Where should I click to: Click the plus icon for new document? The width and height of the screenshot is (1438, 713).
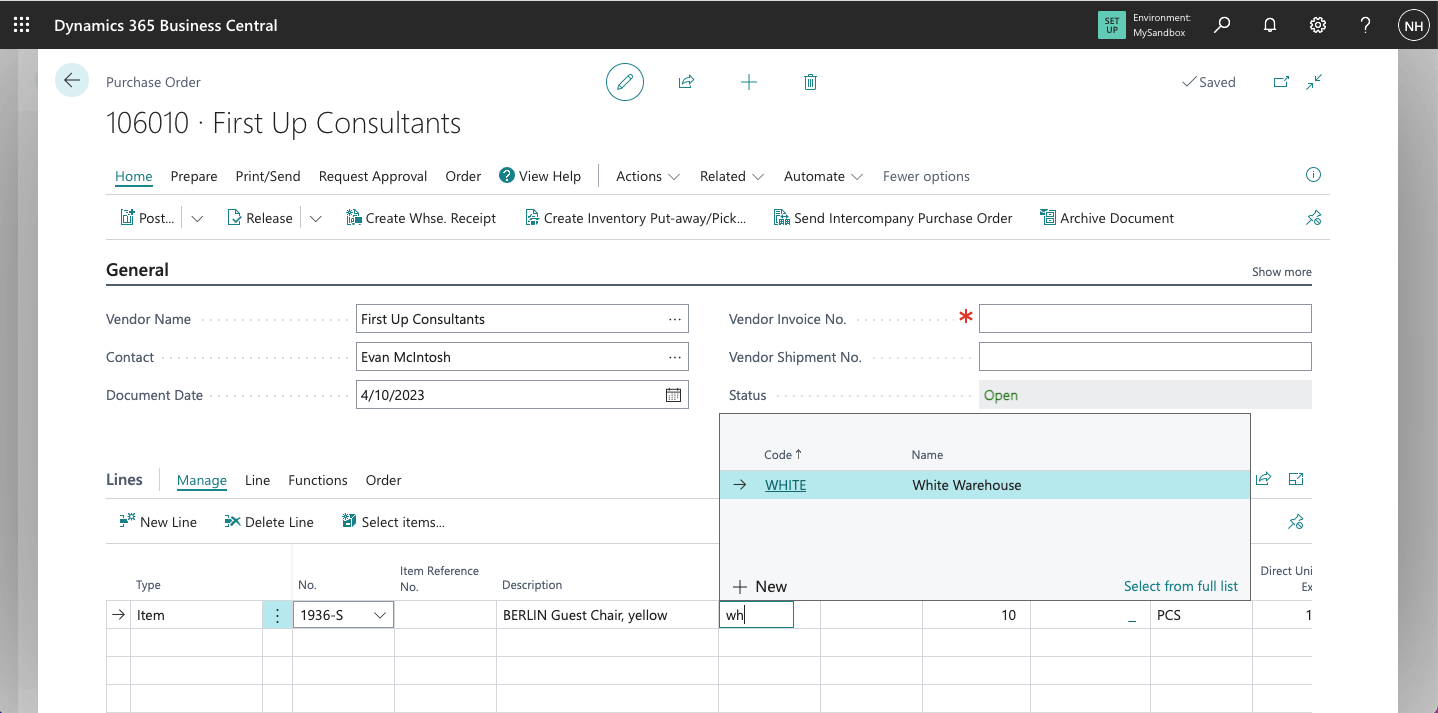[748, 82]
